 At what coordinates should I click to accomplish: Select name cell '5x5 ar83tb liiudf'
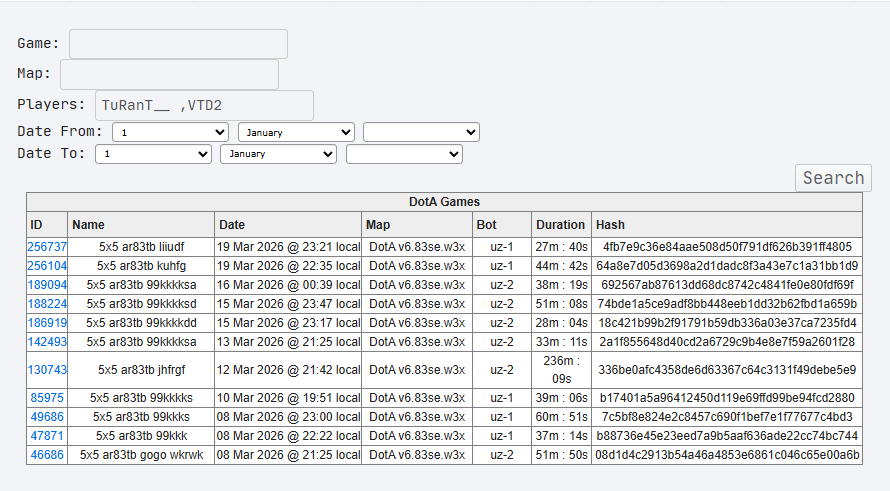tap(141, 247)
